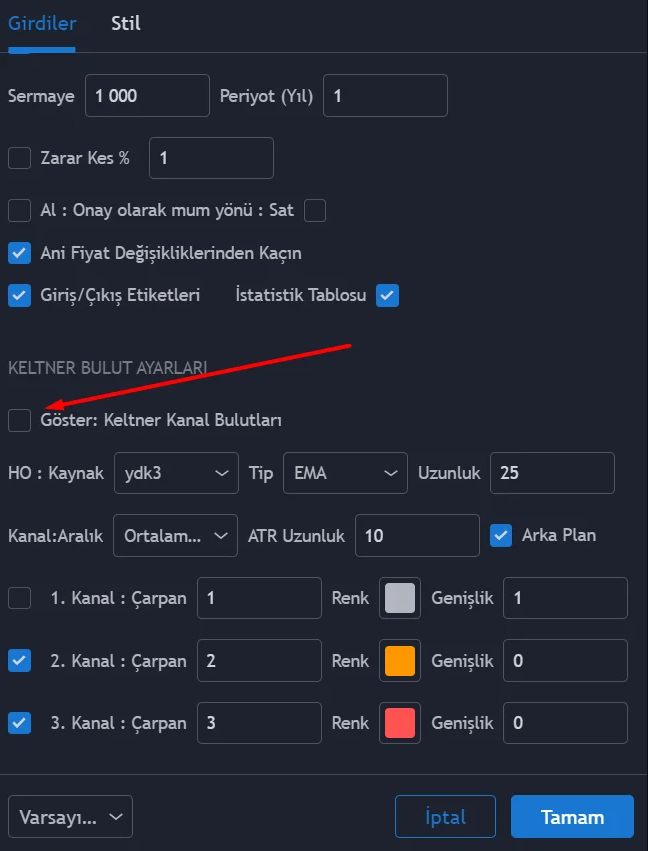Click the Sermaye input field
648x851 pixels.
[147, 96]
